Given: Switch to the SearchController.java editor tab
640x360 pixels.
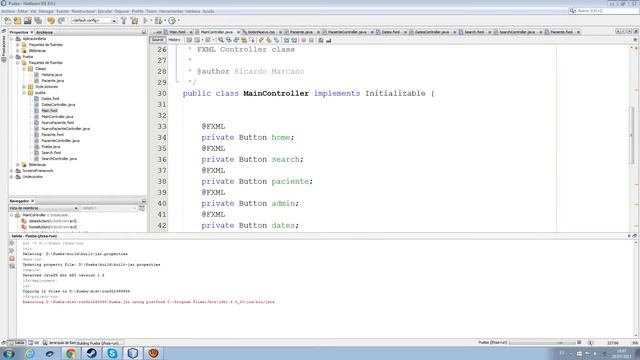Looking at the screenshot, I should pyautogui.click(x=517, y=32).
